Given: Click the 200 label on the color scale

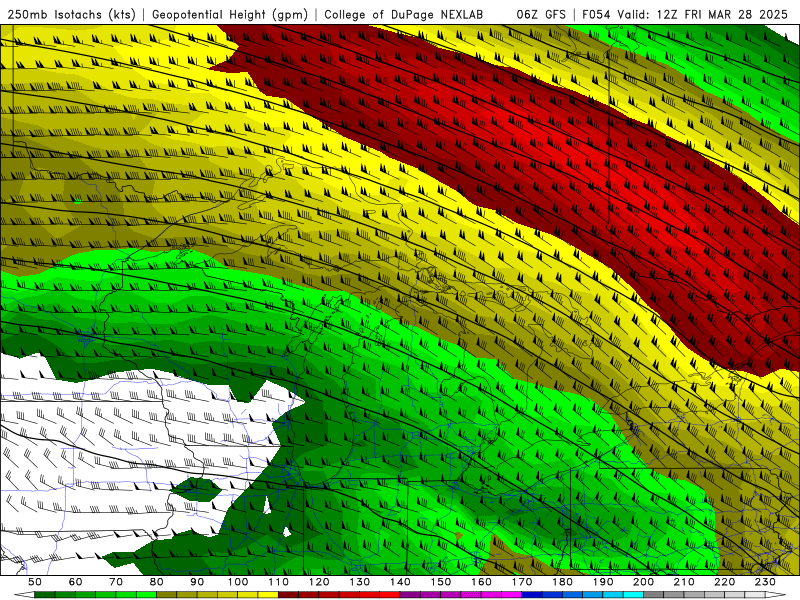Looking at the screenshot, I should tap(643, 582).
